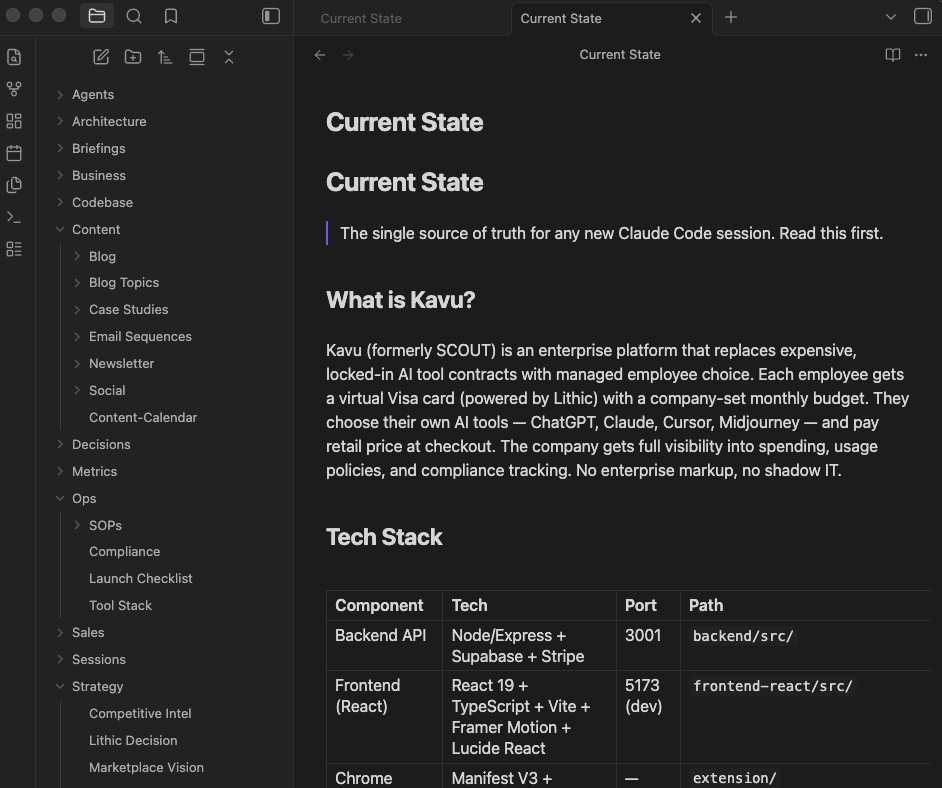Open graph view from the ribbon
This screenshot has height=788, width=942.
[x=14, y=89]
